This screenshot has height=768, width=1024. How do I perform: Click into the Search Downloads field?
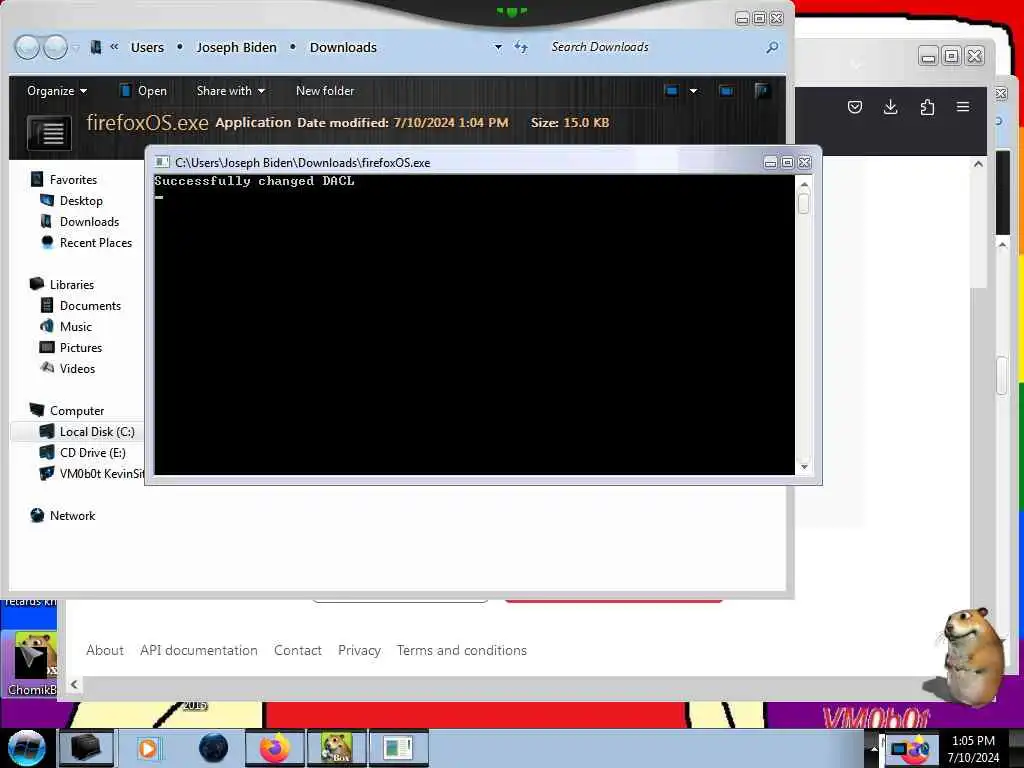click(653, 47)
